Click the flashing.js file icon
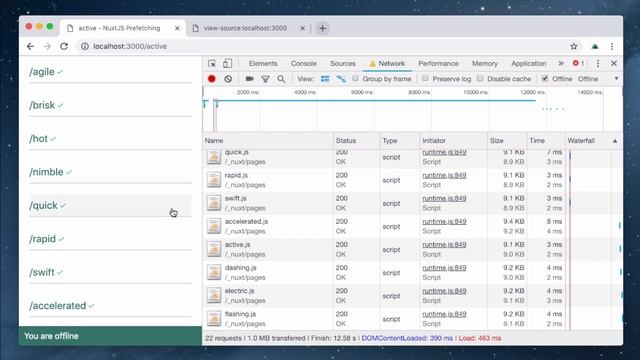Screen dimensions: 640x360 [214, 319]
